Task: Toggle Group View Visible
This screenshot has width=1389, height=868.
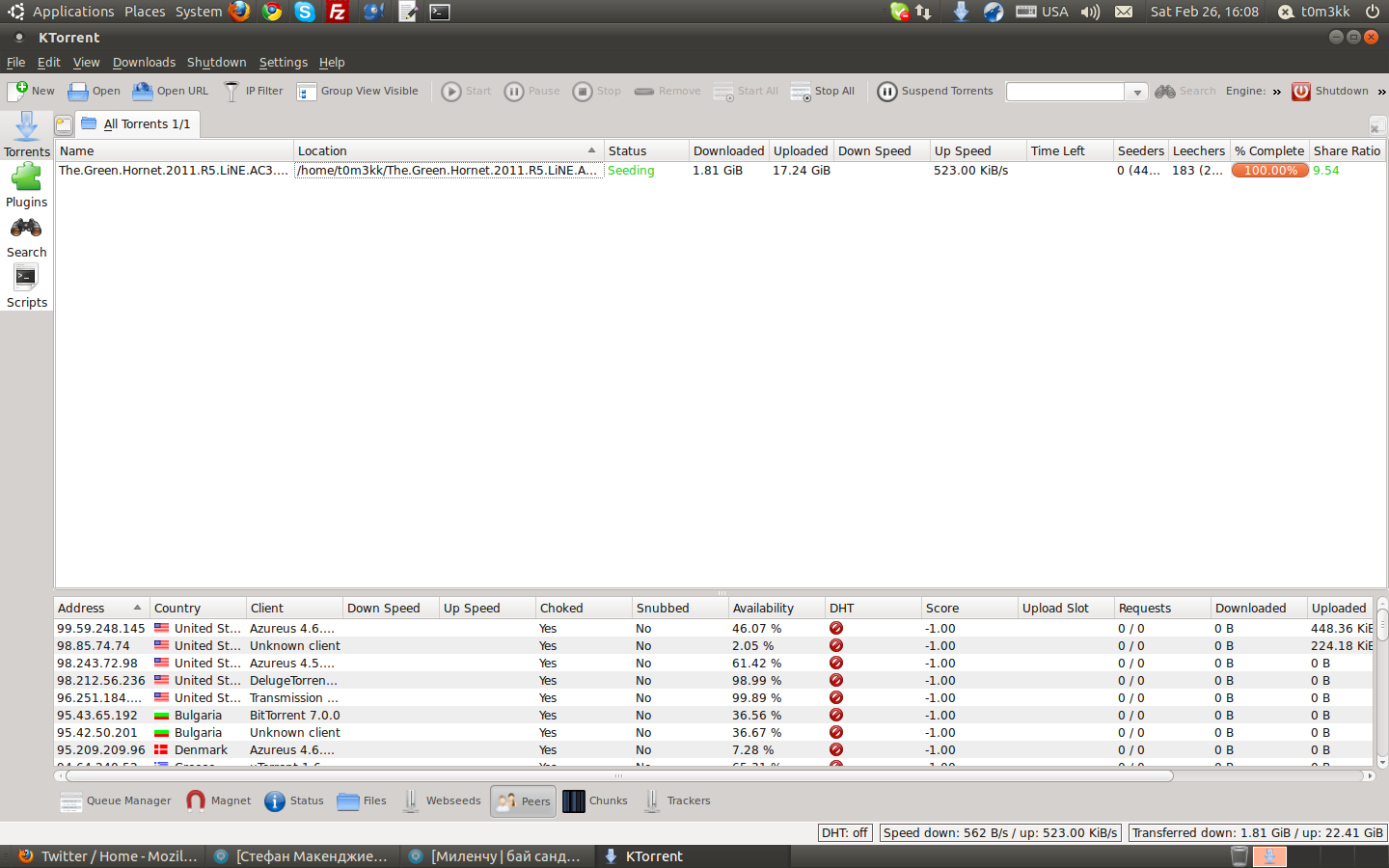Action: [x=358, y=92]
